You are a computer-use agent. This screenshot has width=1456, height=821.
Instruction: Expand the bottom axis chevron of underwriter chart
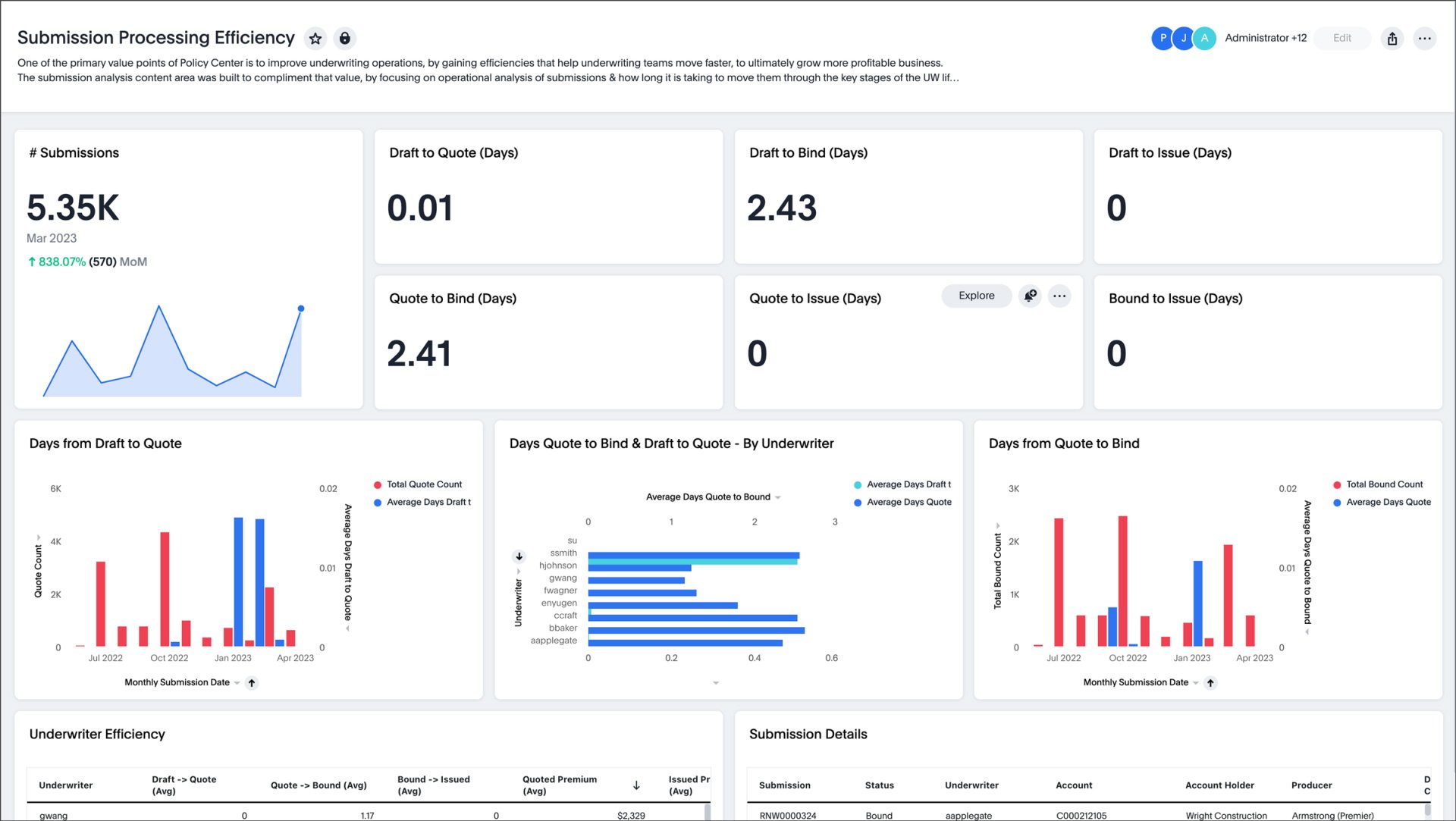716,683
